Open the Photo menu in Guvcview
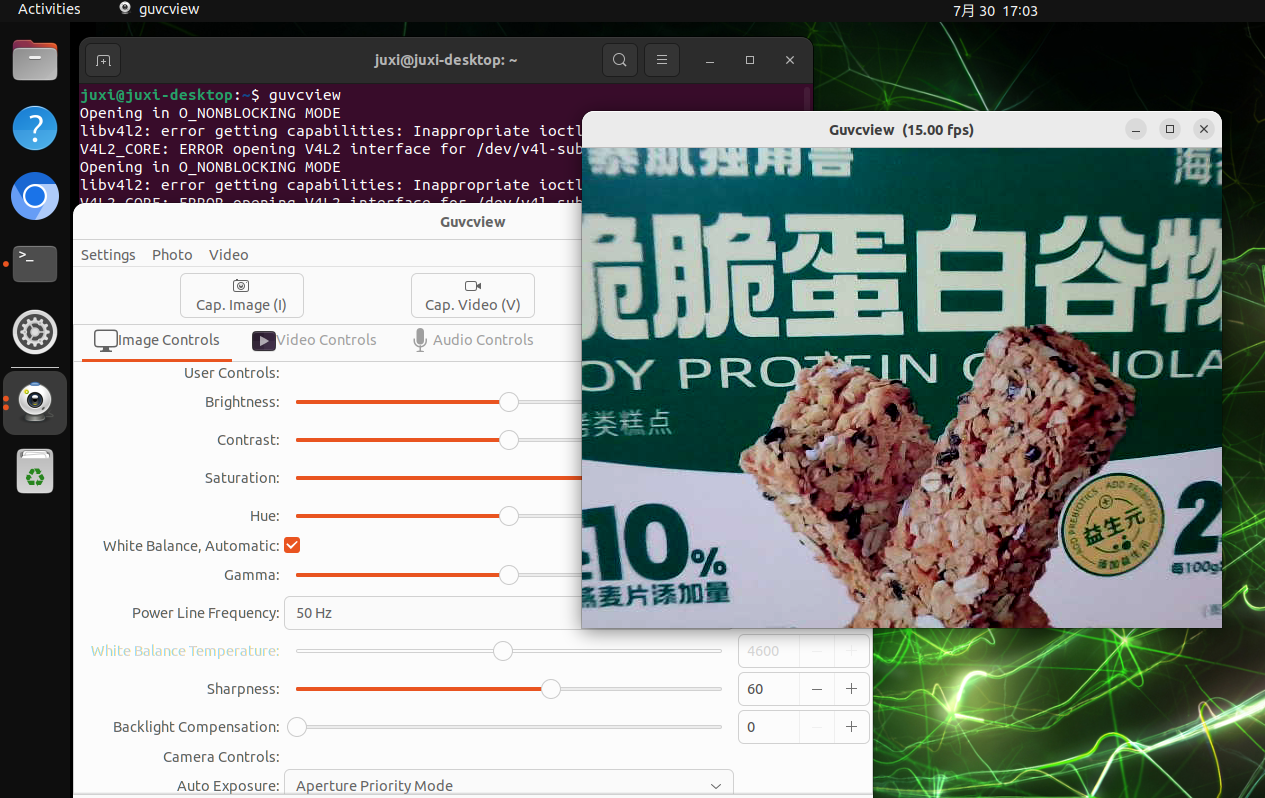The height and width of the screenshot is (798, 1265). 172,255
